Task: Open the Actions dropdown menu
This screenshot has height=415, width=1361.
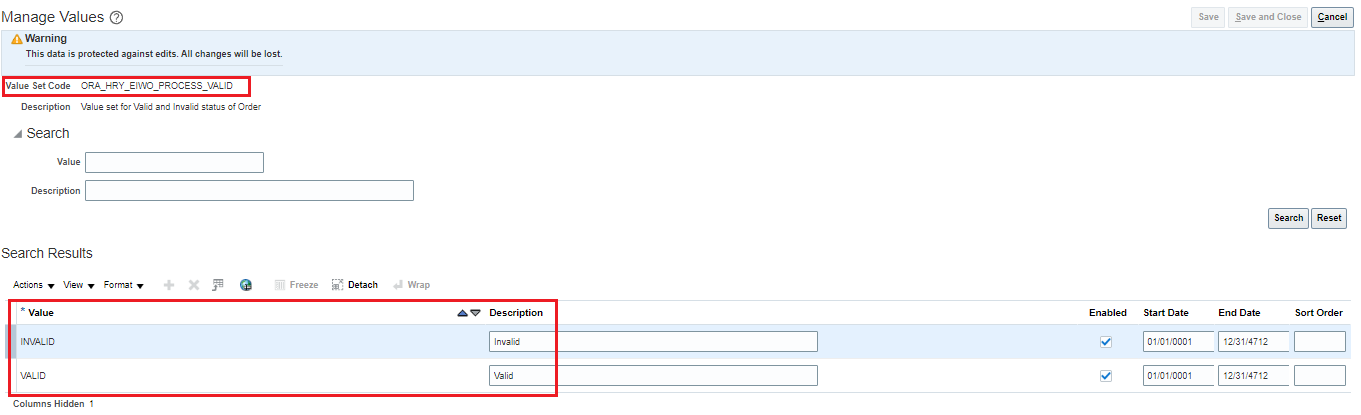Action: (x=33, y=285)
